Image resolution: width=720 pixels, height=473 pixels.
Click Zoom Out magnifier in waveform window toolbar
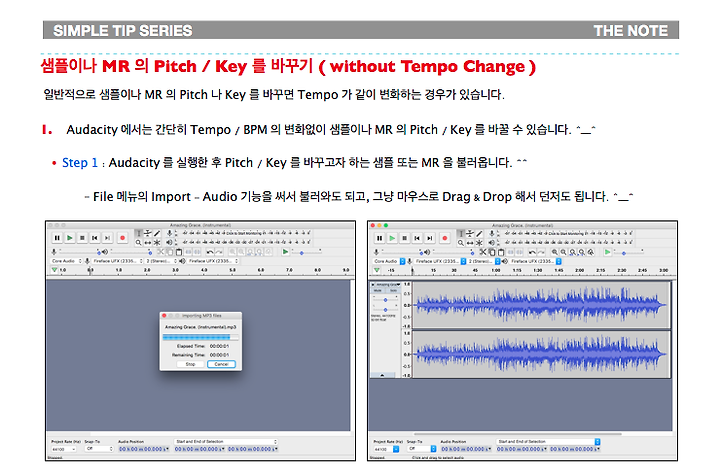(x=564, y=252)
